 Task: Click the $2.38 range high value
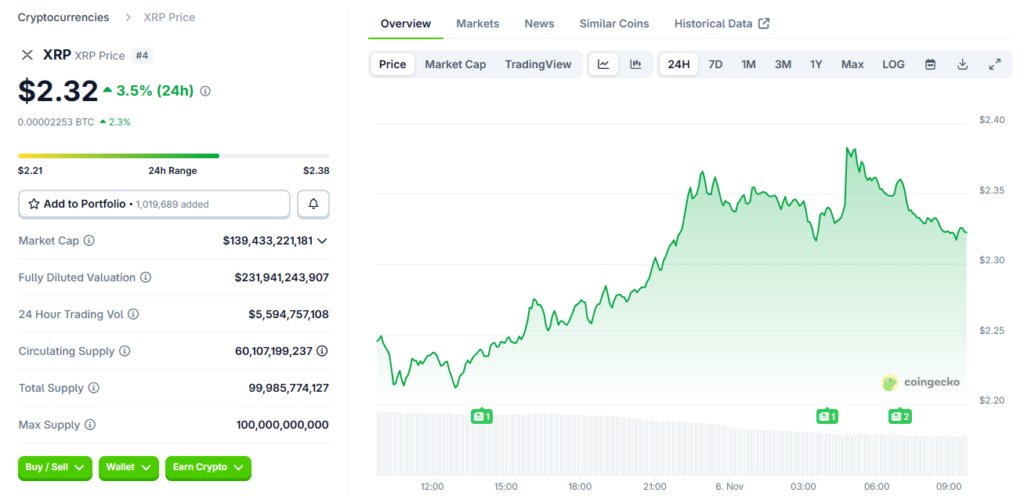(x=316, y=170)
